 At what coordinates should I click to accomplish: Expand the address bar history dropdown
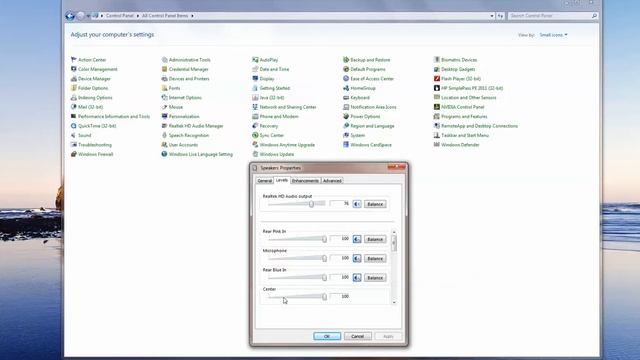click(x=492, y=16)
